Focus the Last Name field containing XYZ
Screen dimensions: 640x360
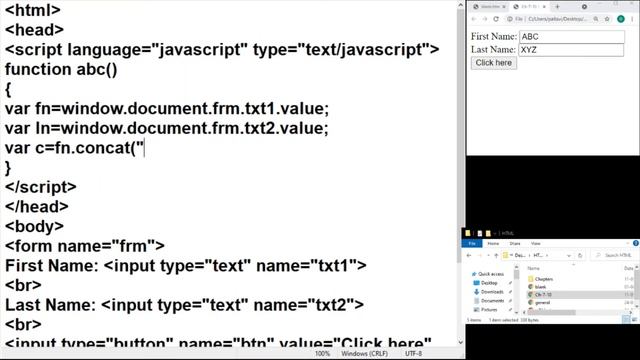pos(571,50)
